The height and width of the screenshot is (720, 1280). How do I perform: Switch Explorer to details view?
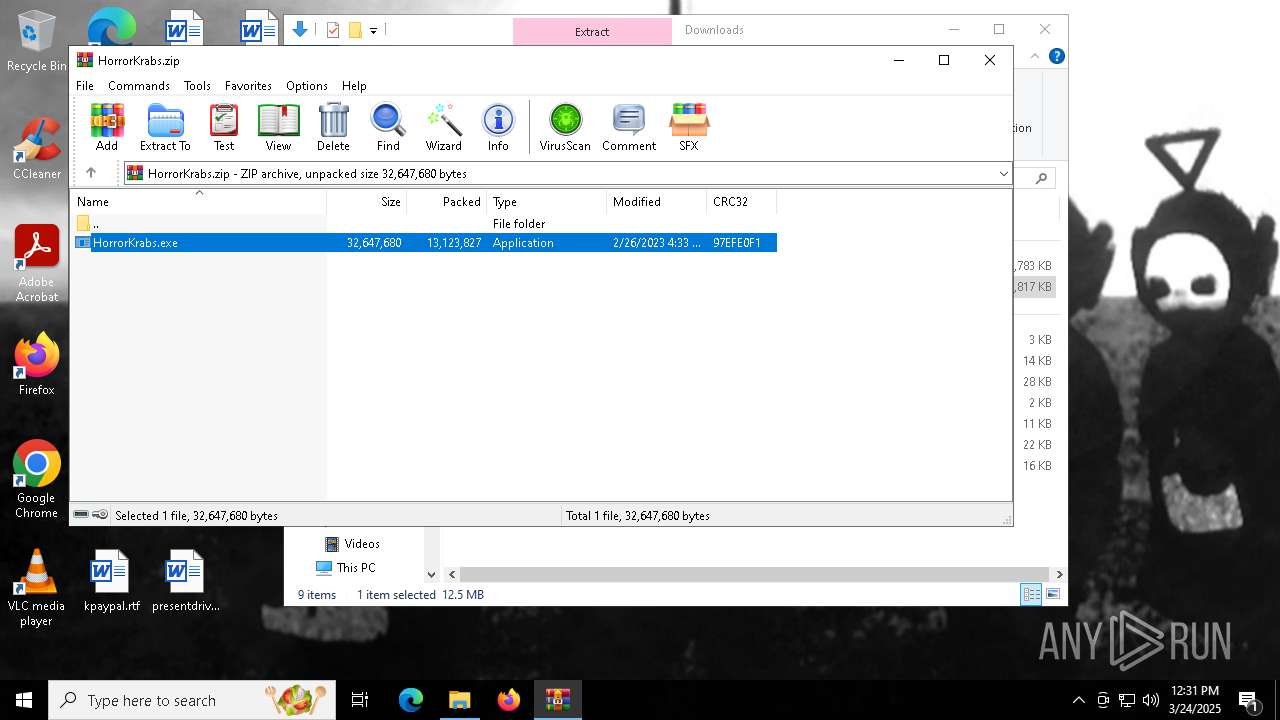tap(1031, 594)
